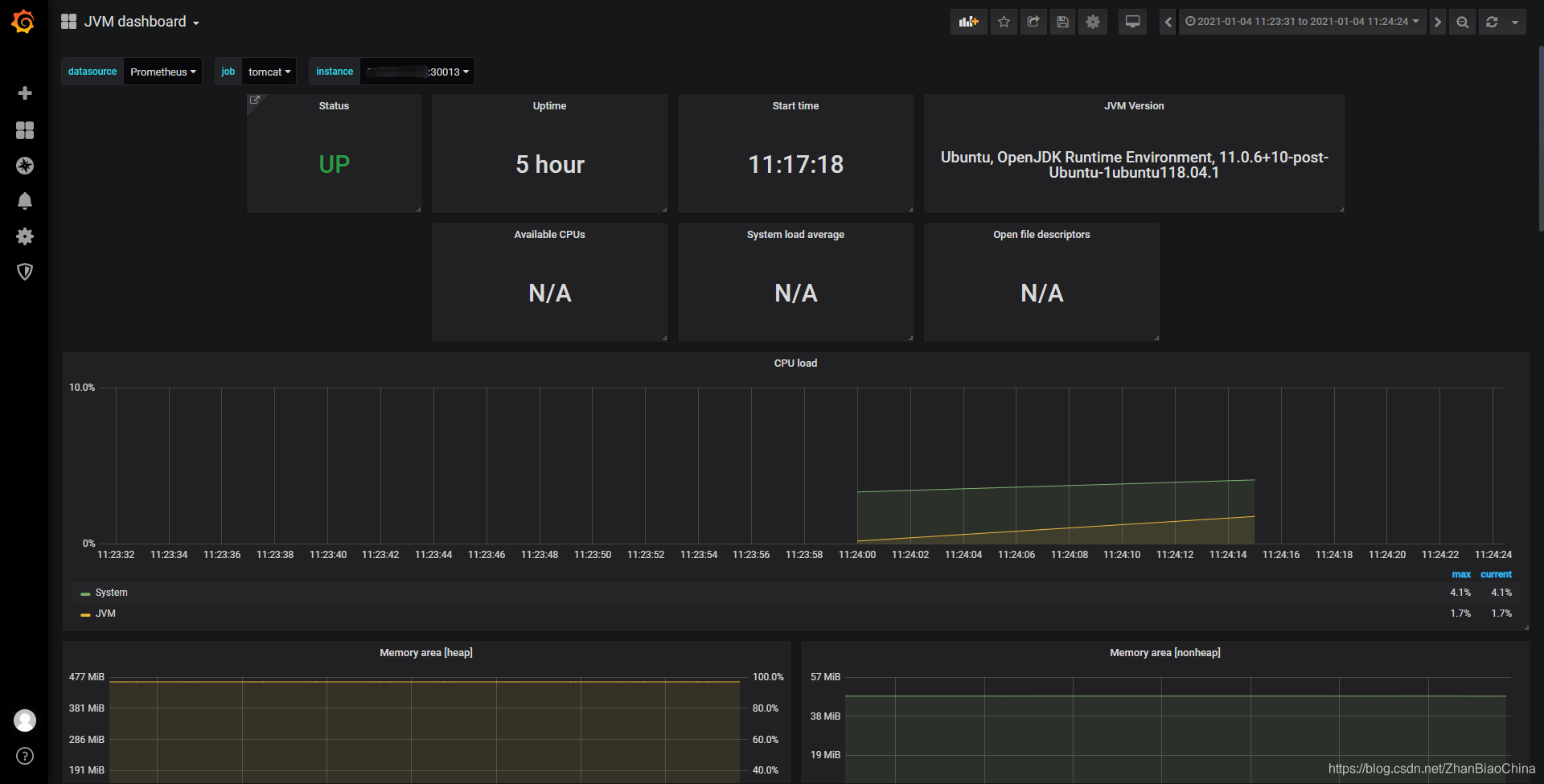Open the dashboard grid icon next to title
The height and width of the screenshot is (784, 1544).
(69, 22)
